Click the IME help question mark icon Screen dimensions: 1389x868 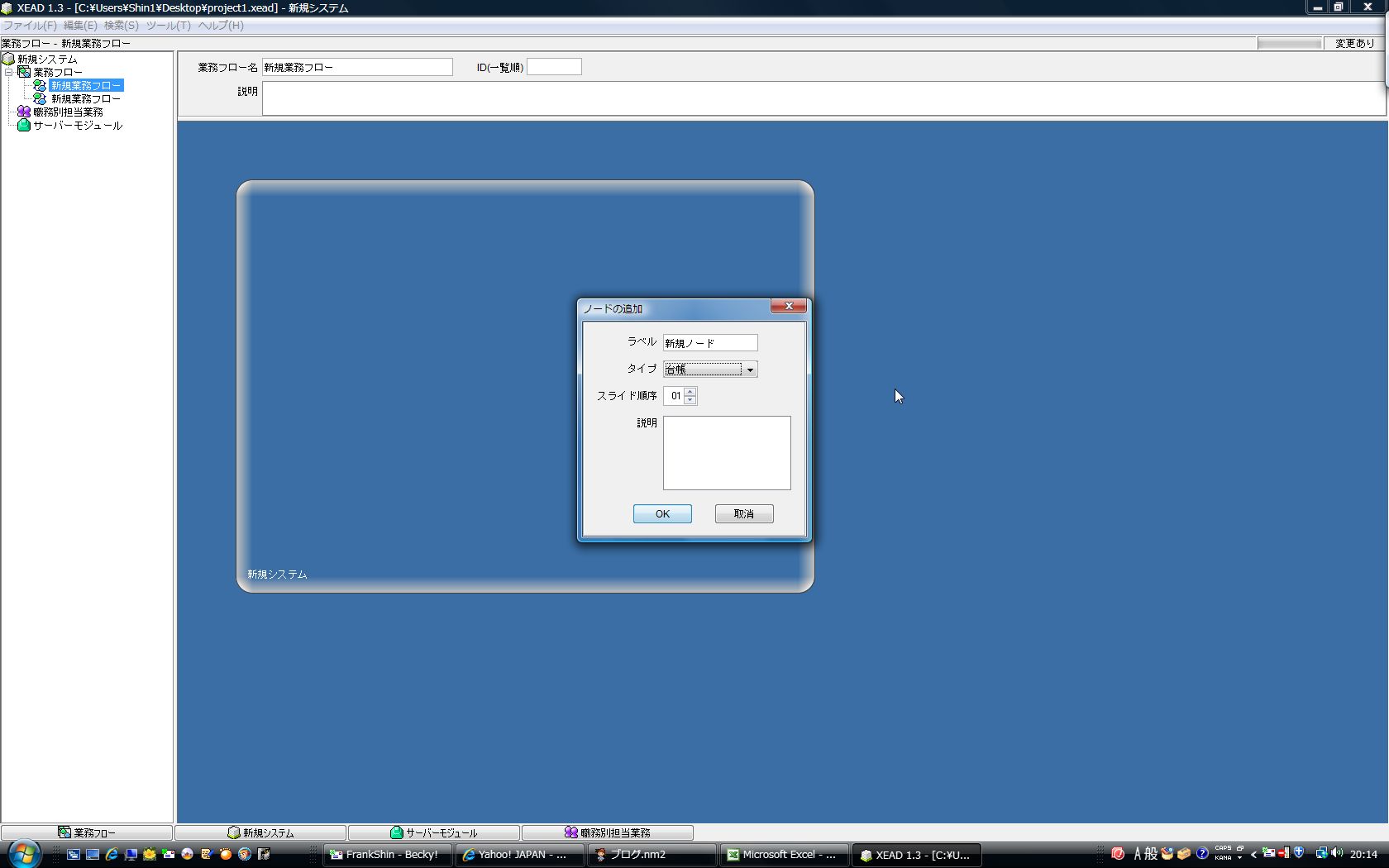pos(1202,853)
